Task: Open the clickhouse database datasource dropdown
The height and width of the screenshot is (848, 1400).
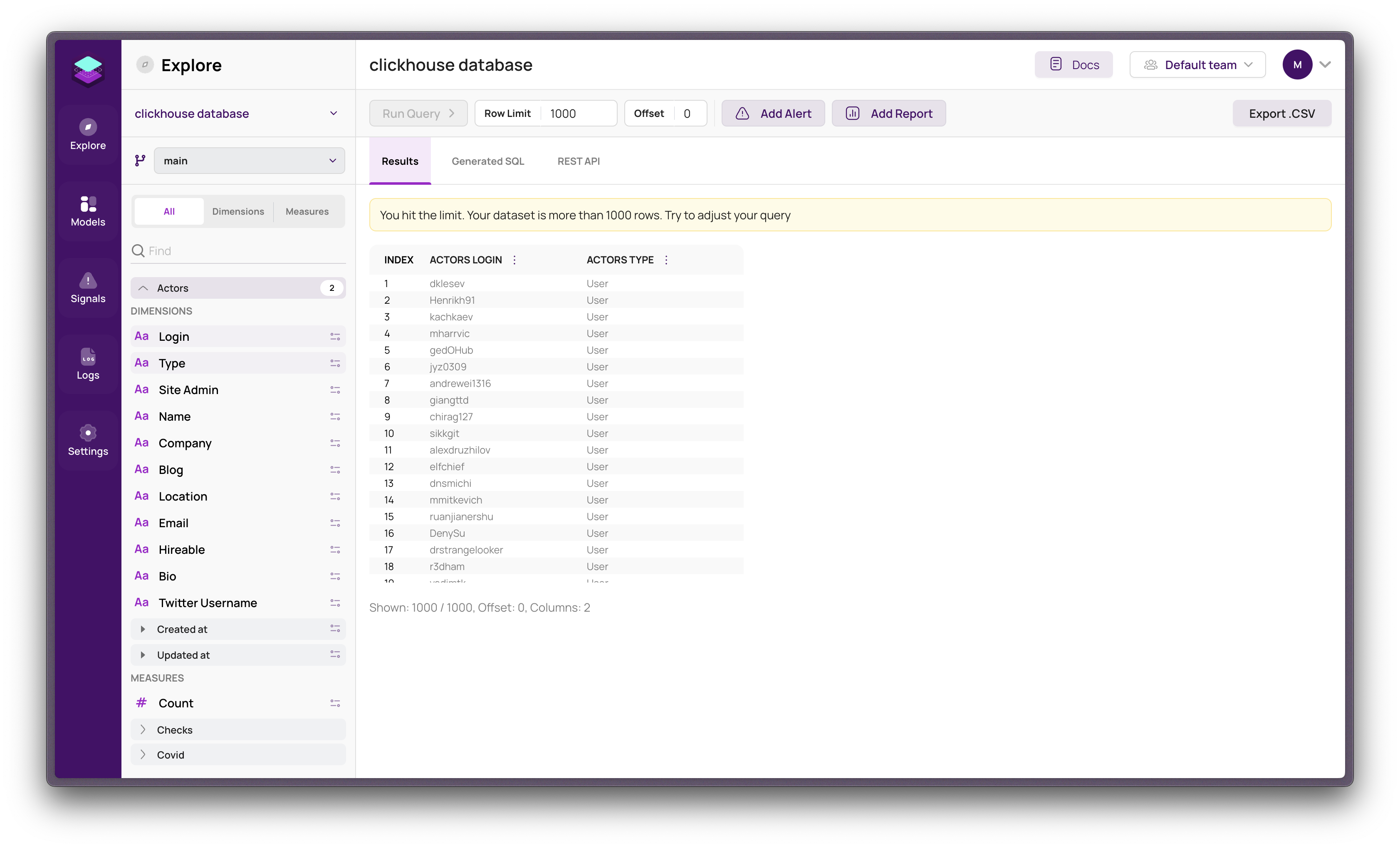Action: (x=238, y=114)
